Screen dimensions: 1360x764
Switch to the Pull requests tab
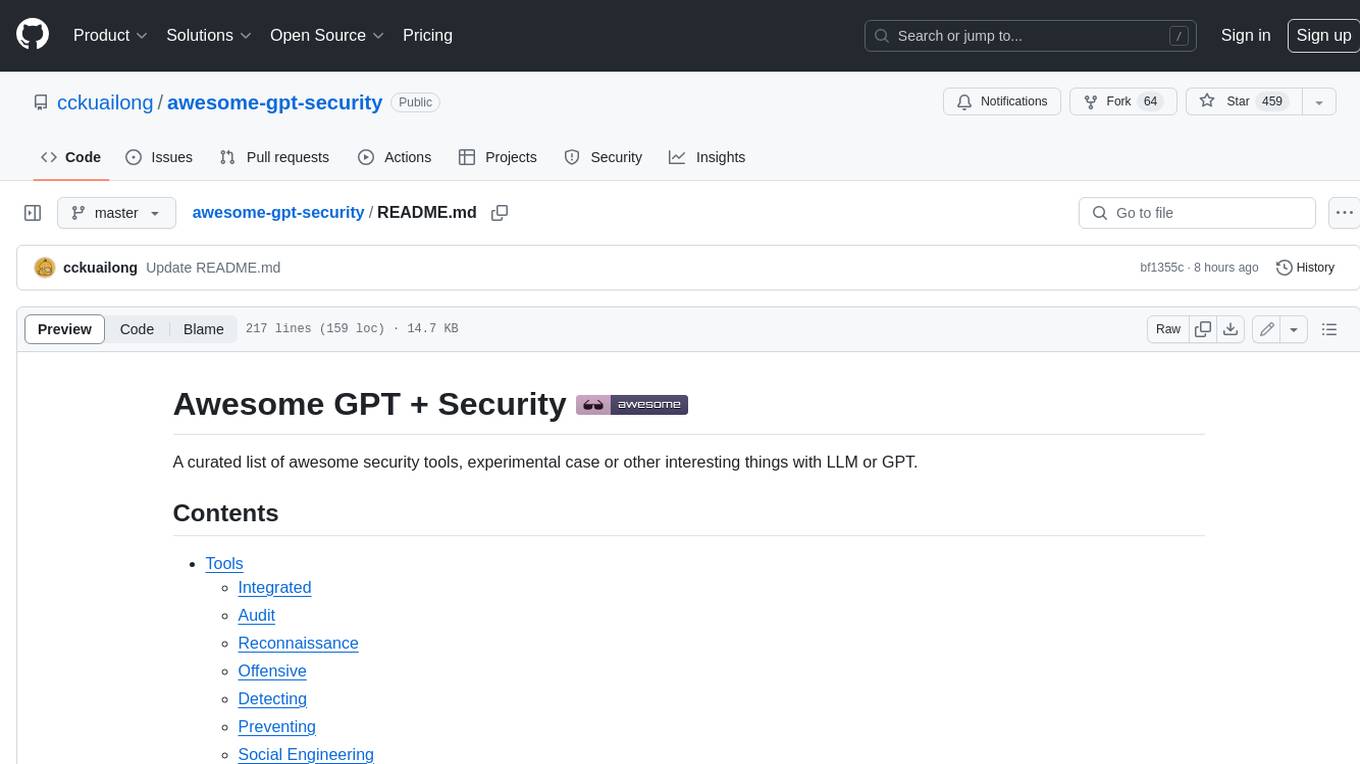click(274, 157)
